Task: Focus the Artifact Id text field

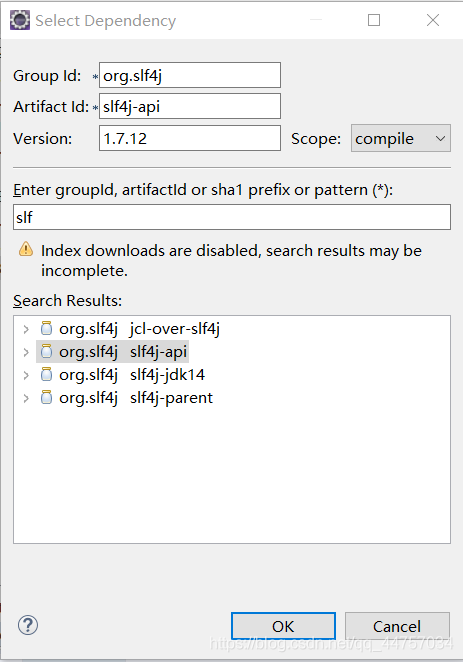Action: coord(190,106)
